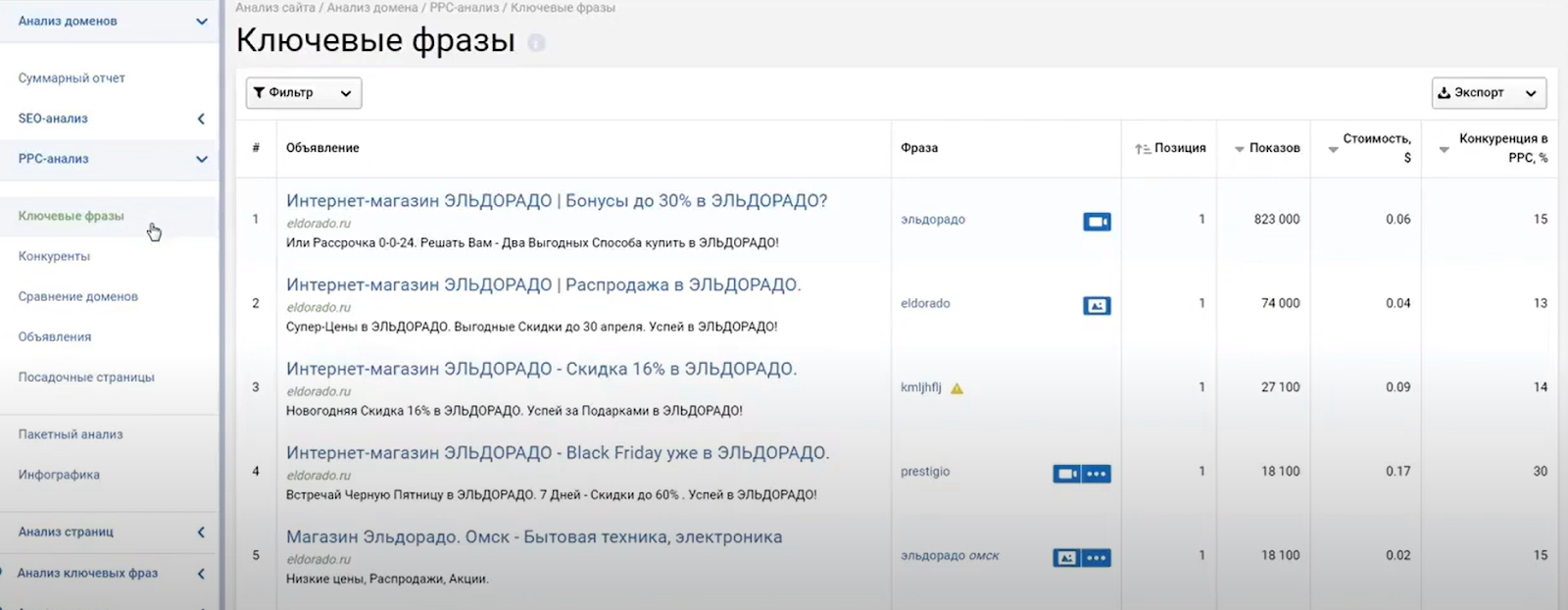Click the sort arrow for Конкуренция в PPC column
The image size is (1568, 610).
1444,149
